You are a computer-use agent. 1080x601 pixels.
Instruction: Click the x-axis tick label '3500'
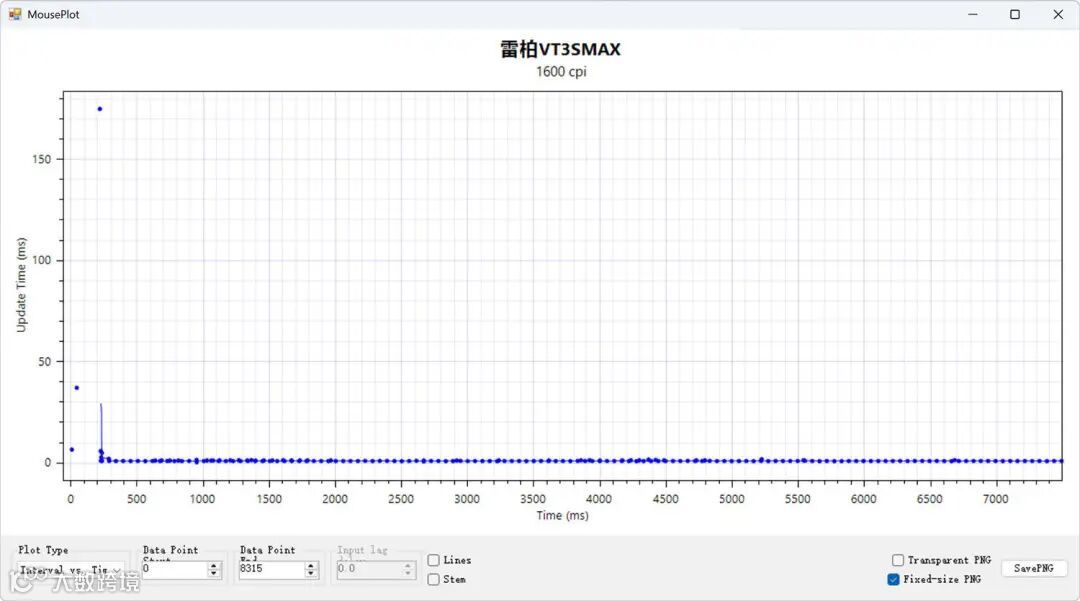pos(533,499)
